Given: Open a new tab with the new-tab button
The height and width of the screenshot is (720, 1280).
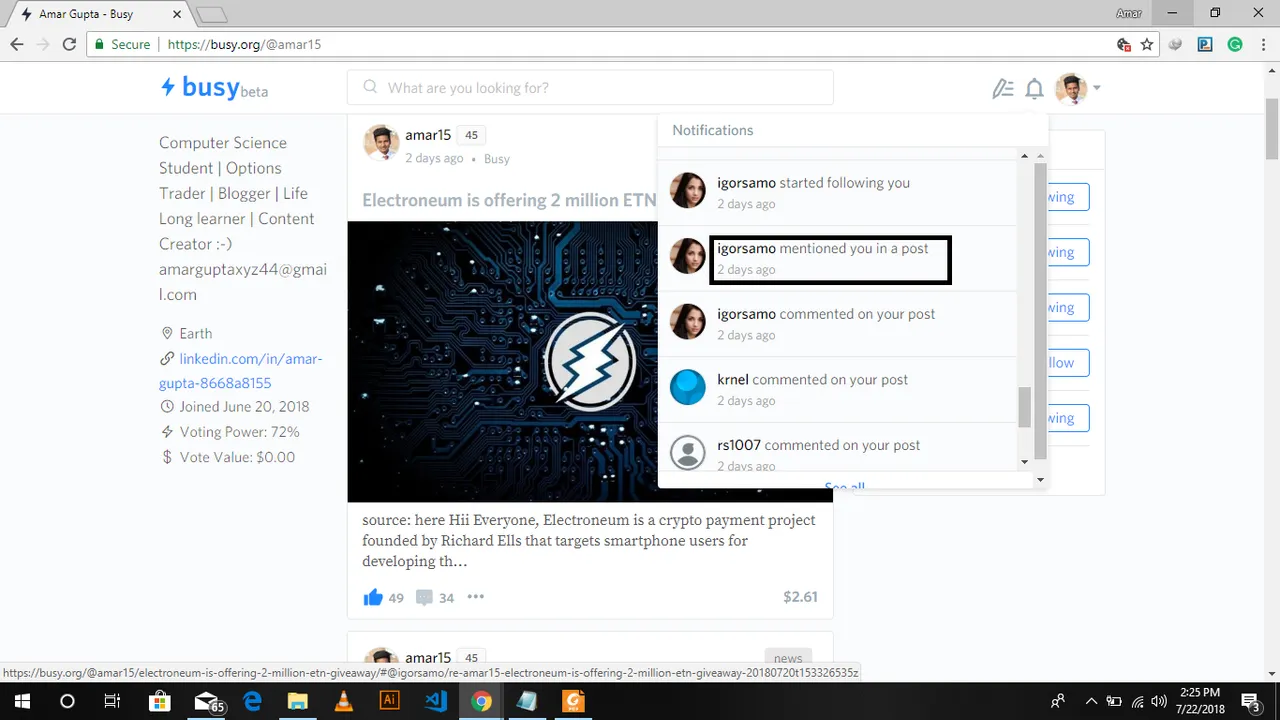Looking at the screenshot, I should pyautogui.click(x=212, y=14).
